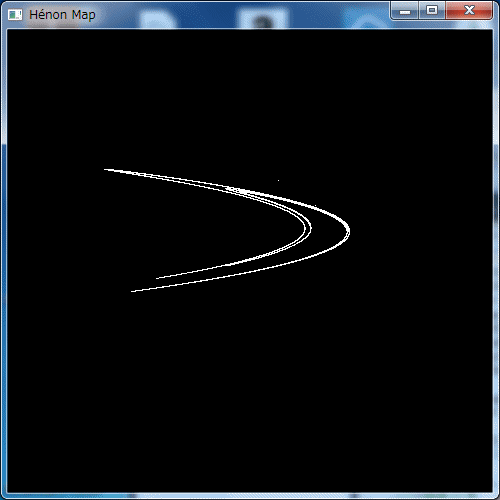The width and height of the screenshot is (500, 500).
Task: Maximize the Hénon Map window
Action: point(432,10)
